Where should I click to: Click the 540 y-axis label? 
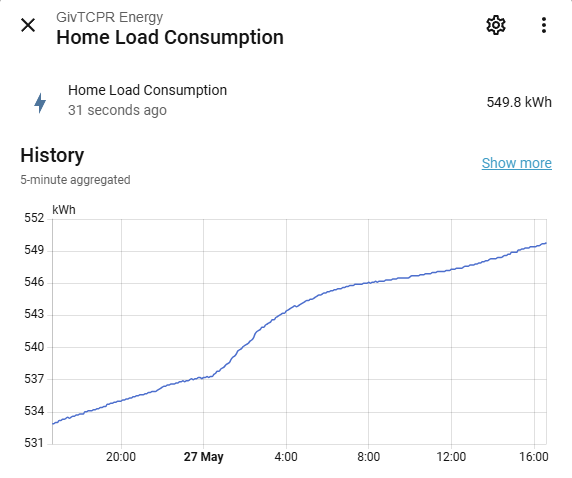[x=34, y=347]
